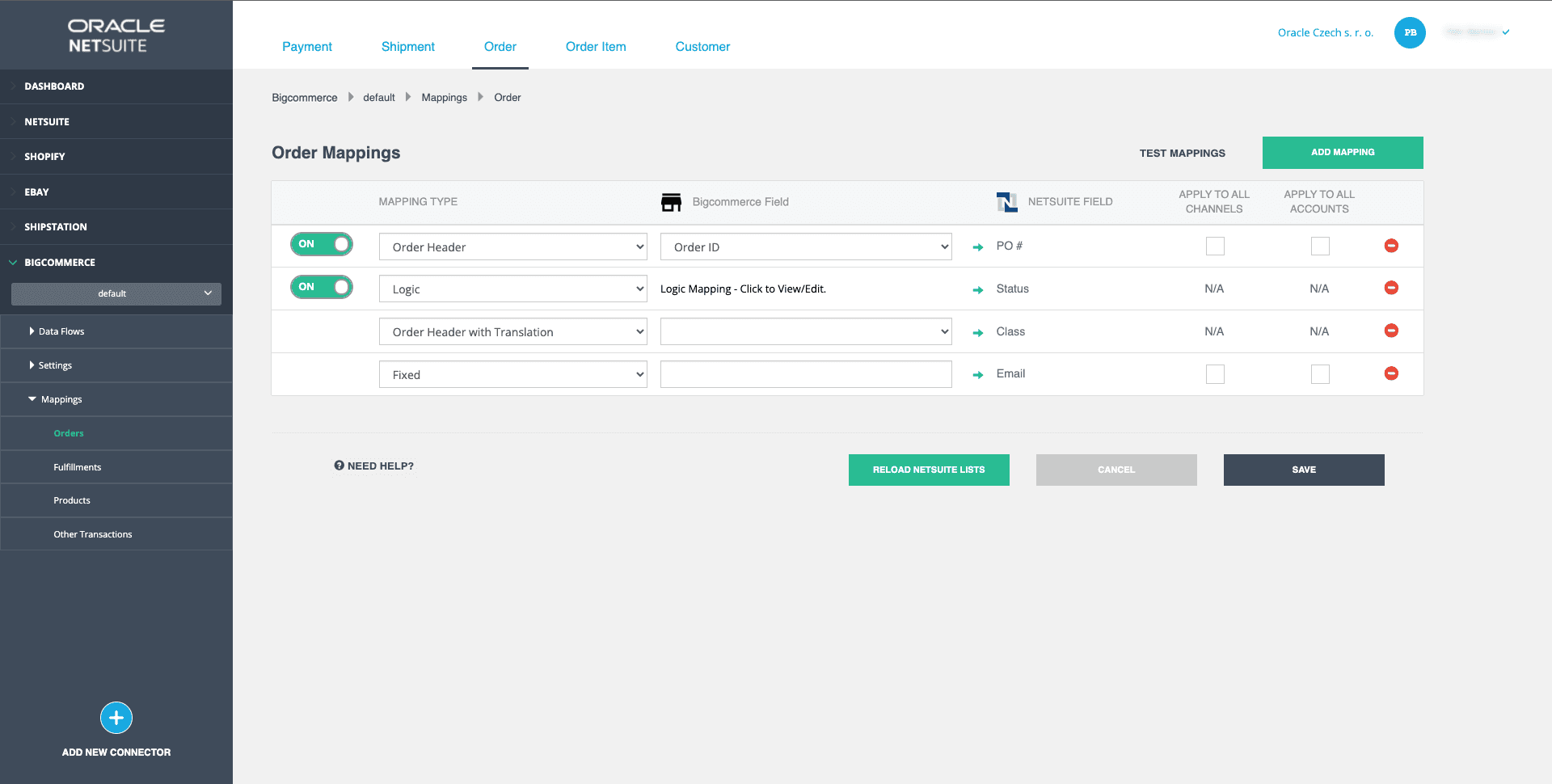Open Products under Mappings
The height and width of the screenshot is (784, 1552).
(72, 500)
